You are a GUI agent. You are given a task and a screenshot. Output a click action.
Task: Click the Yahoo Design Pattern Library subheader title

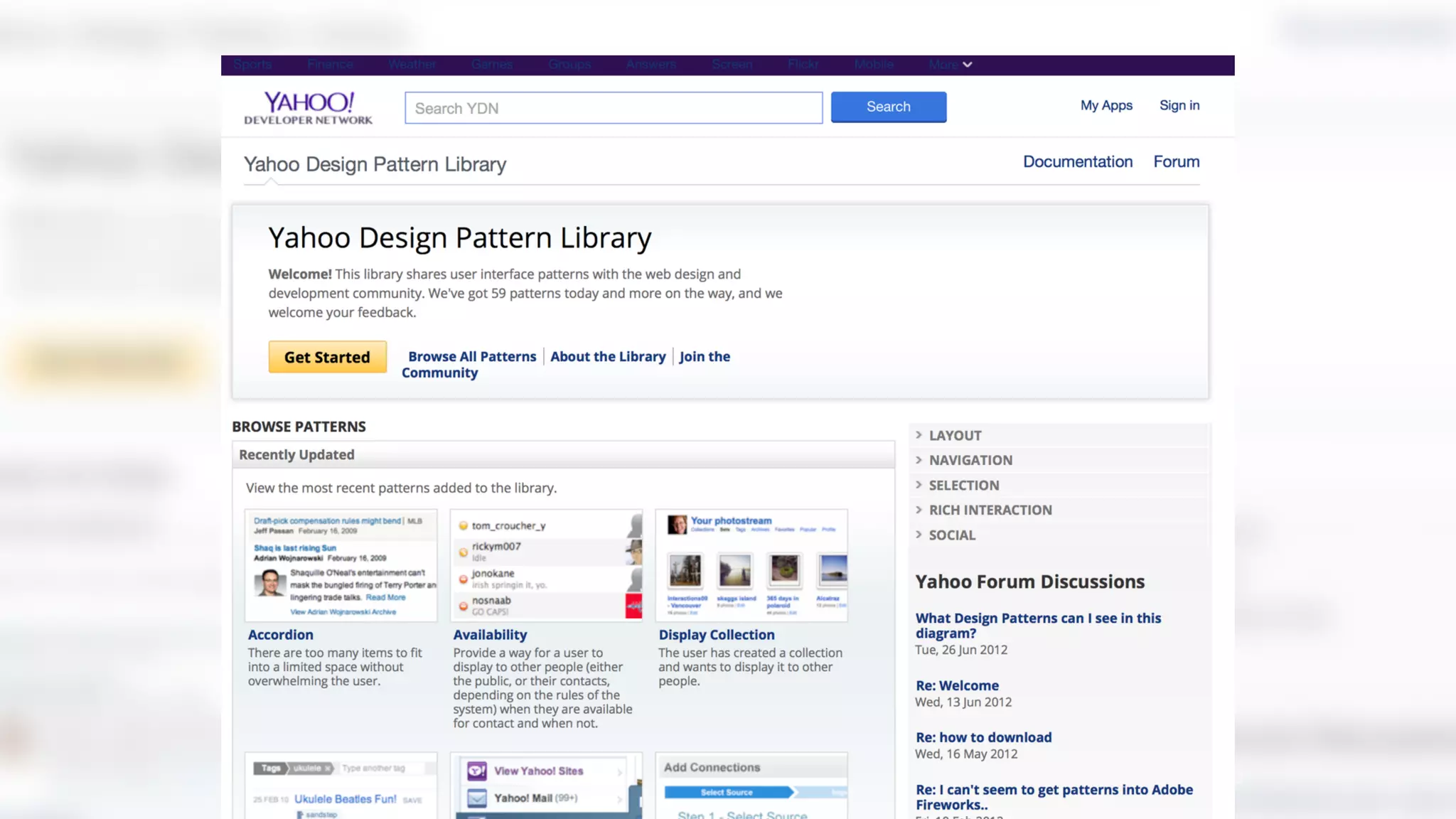click(x=375, y=164)
